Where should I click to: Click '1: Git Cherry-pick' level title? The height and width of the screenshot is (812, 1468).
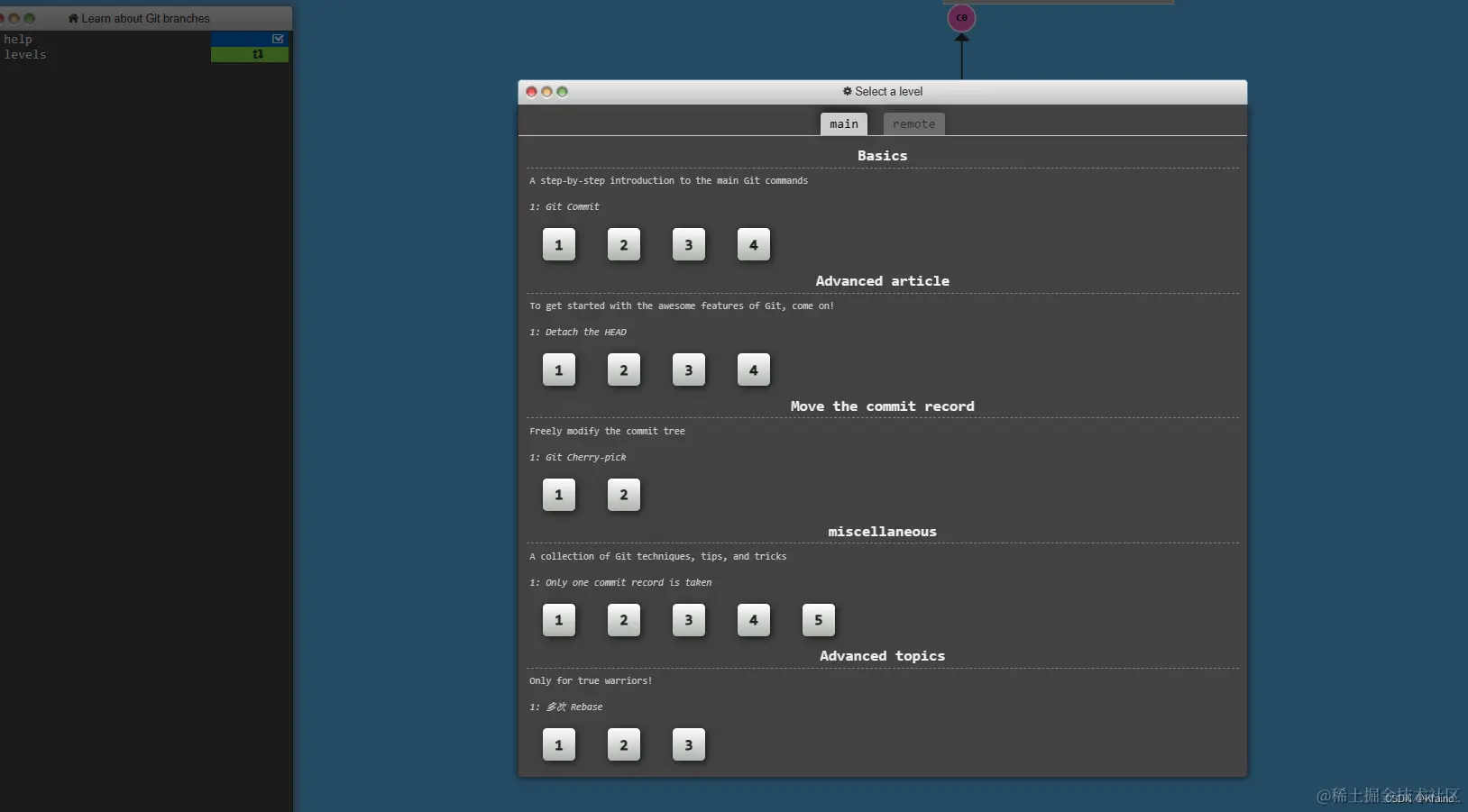(578, 457)
